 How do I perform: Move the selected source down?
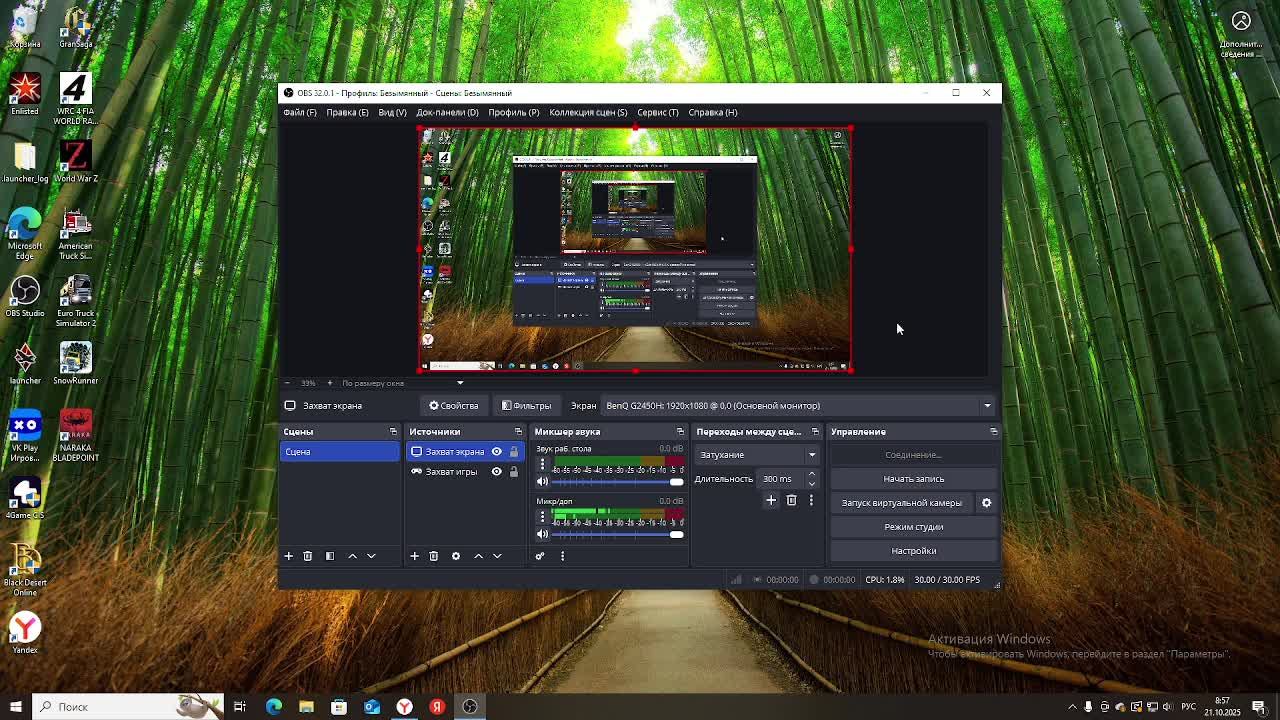click(497, 556)
